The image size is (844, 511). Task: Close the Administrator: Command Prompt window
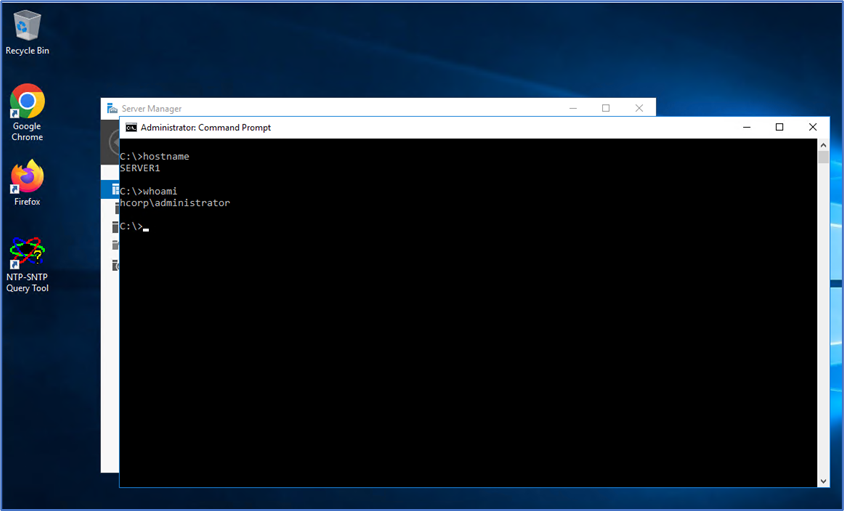[x=813, y=127]
